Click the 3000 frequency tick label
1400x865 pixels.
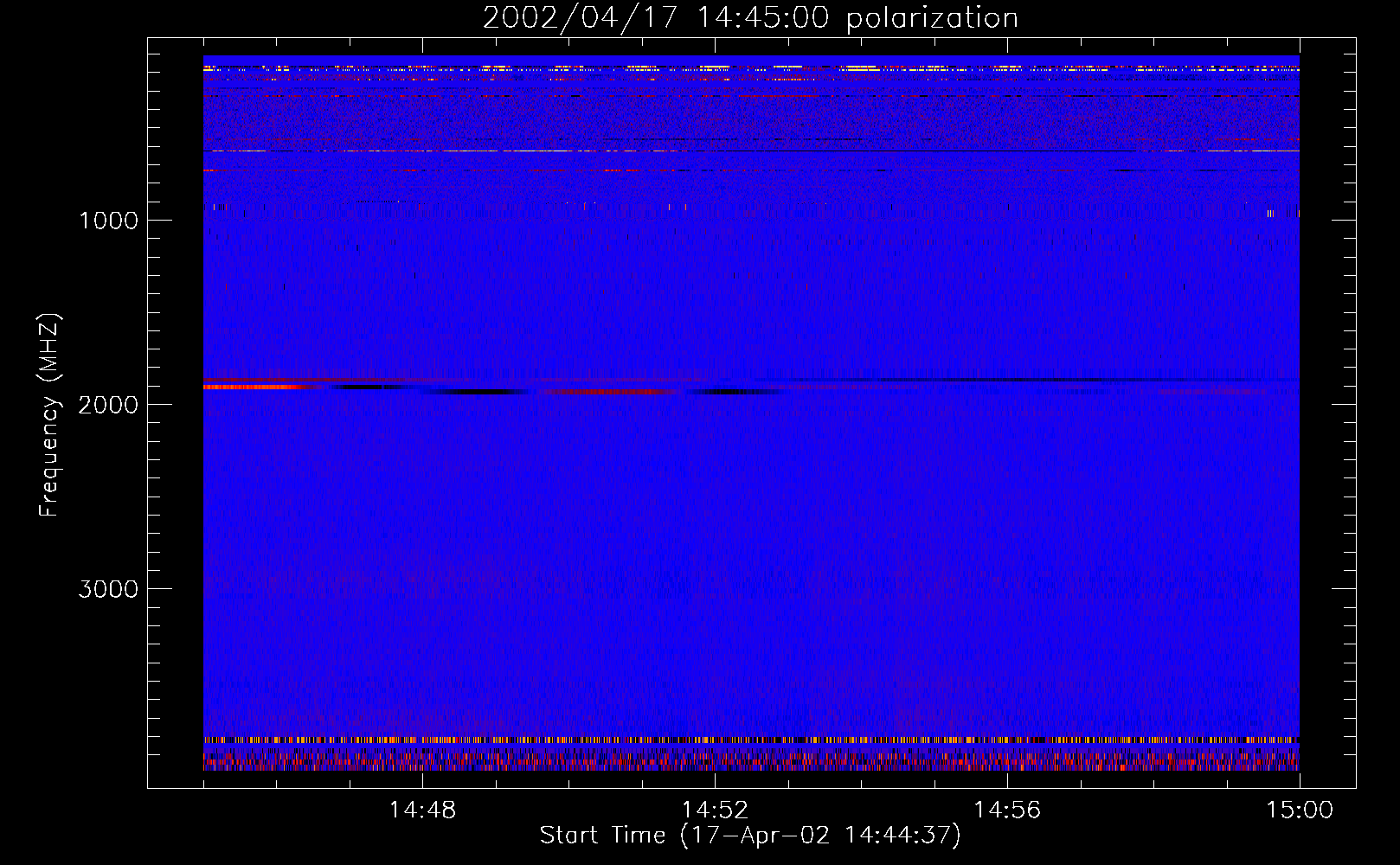tap(108, 589)
